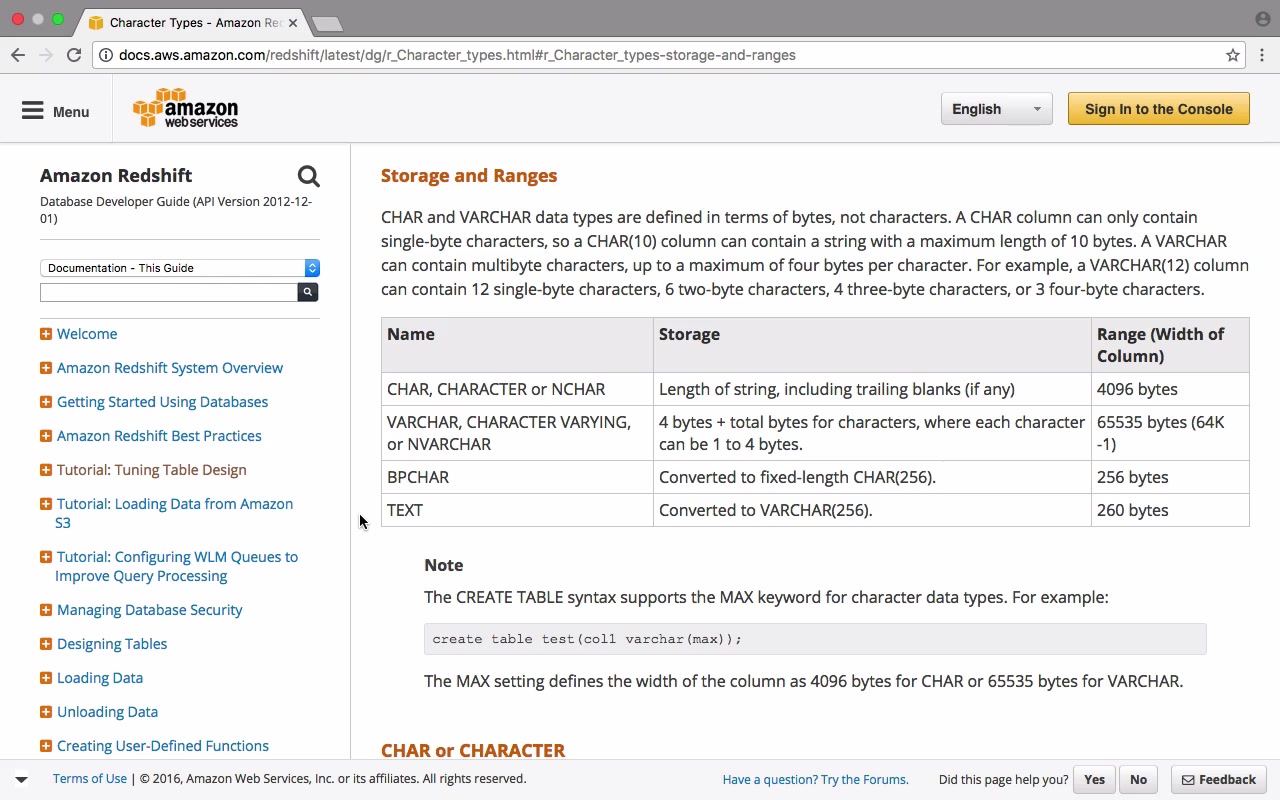Viewport: 1280px width, 800px height.
Task: Open the Documentation - This Guide dropdown
Action: (x=180, y=268)
